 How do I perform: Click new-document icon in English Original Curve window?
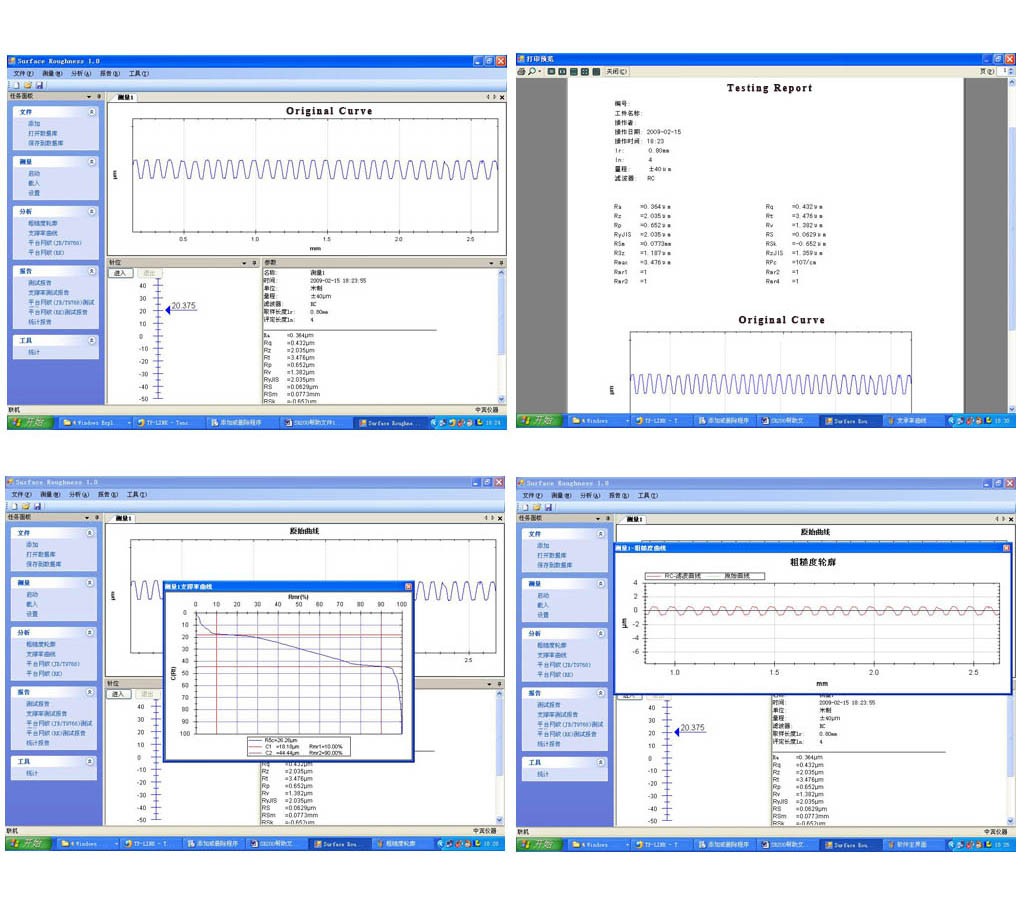(x=17, y=86)
